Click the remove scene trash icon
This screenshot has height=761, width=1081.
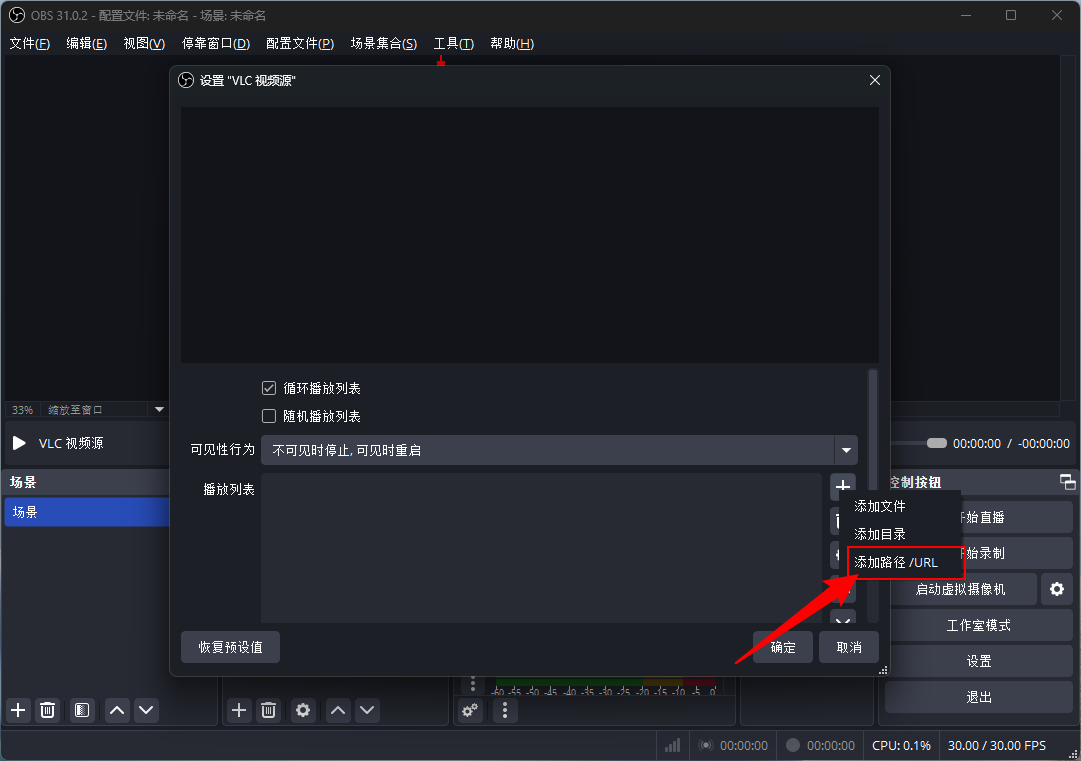[47, 710]
